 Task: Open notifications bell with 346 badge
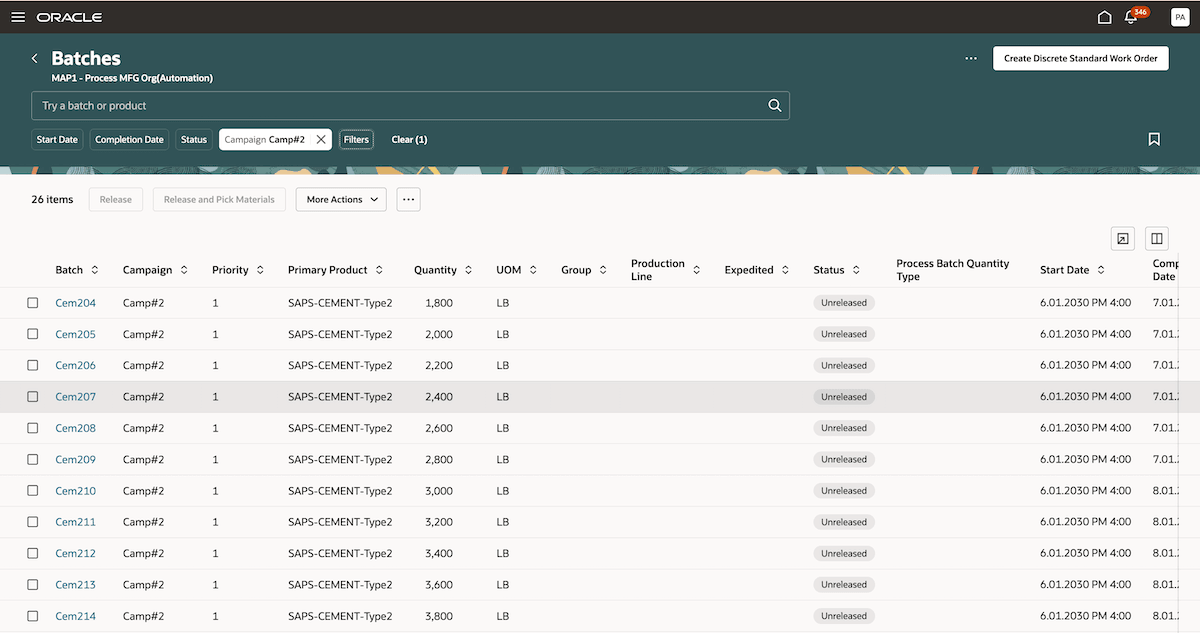click(x=1132, y=17)
